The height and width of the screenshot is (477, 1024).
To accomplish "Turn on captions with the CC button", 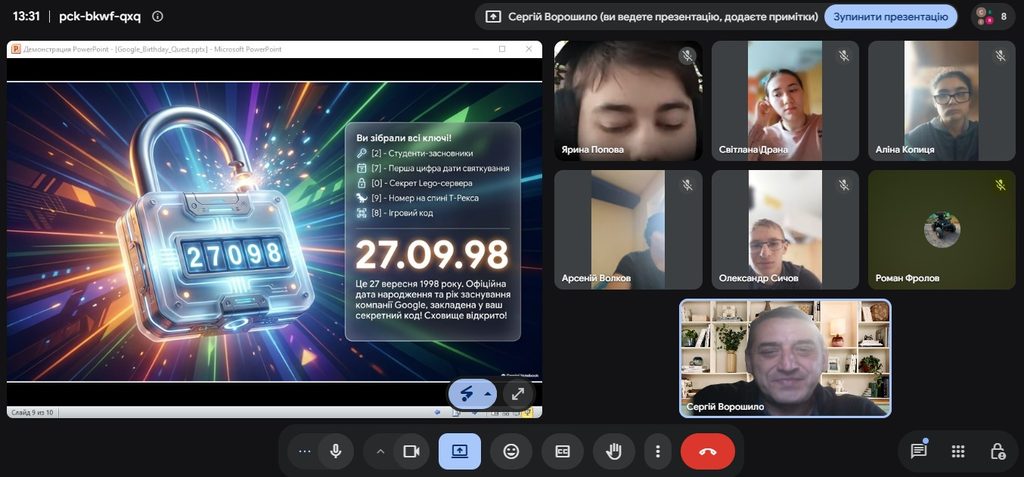I will coord(562,452).
